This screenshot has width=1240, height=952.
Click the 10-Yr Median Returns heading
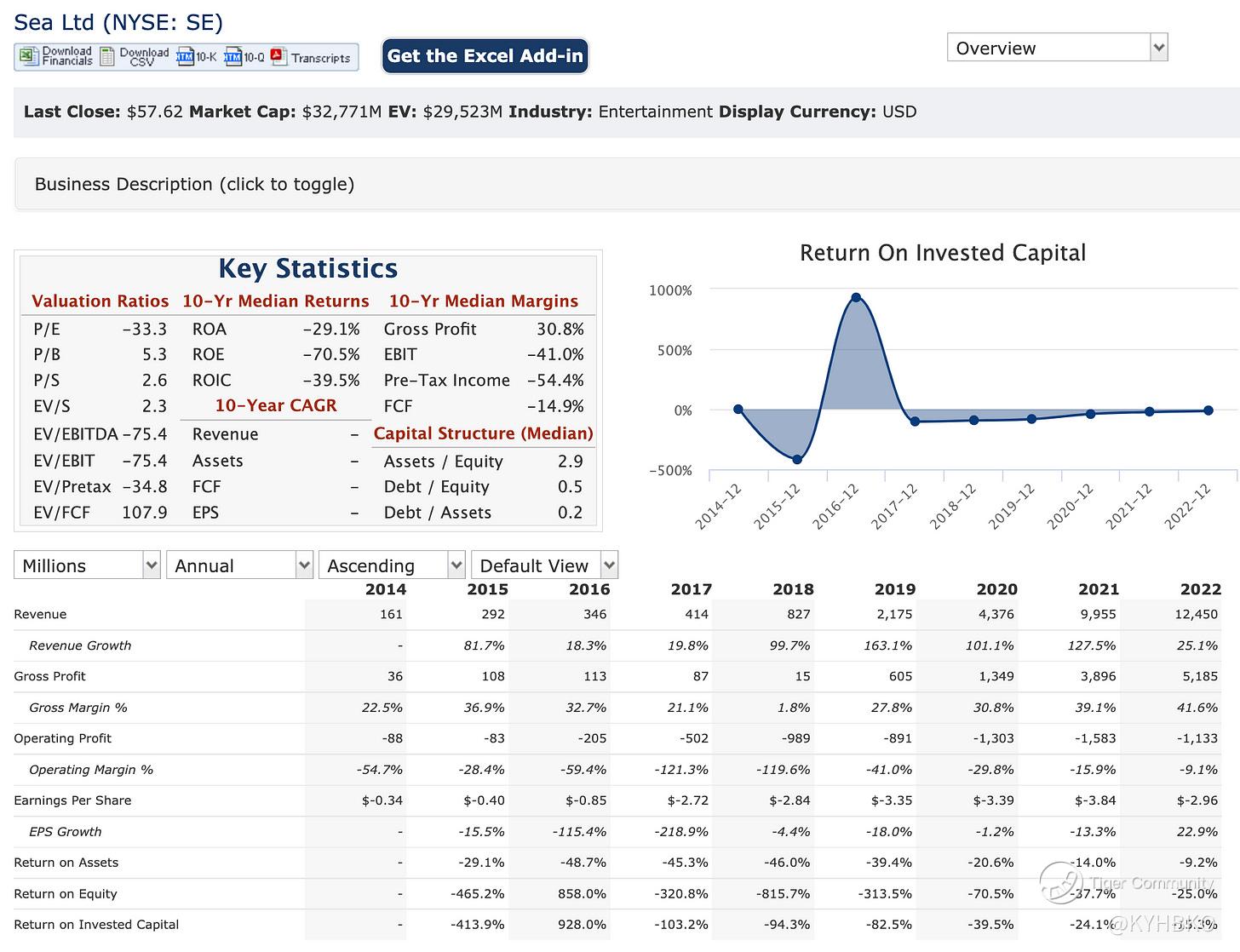[276, 301]
